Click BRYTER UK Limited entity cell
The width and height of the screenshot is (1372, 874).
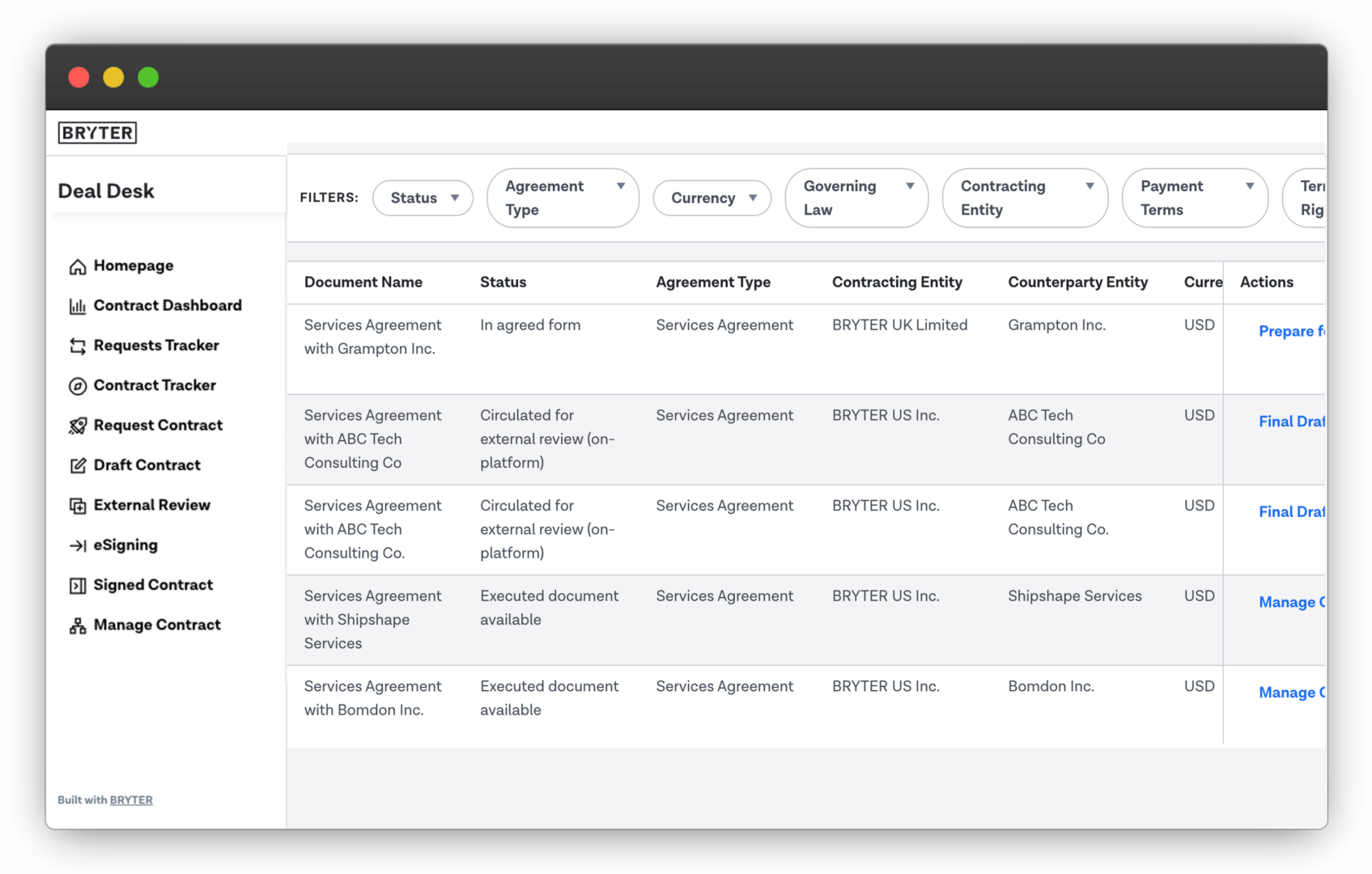(899, 325)
